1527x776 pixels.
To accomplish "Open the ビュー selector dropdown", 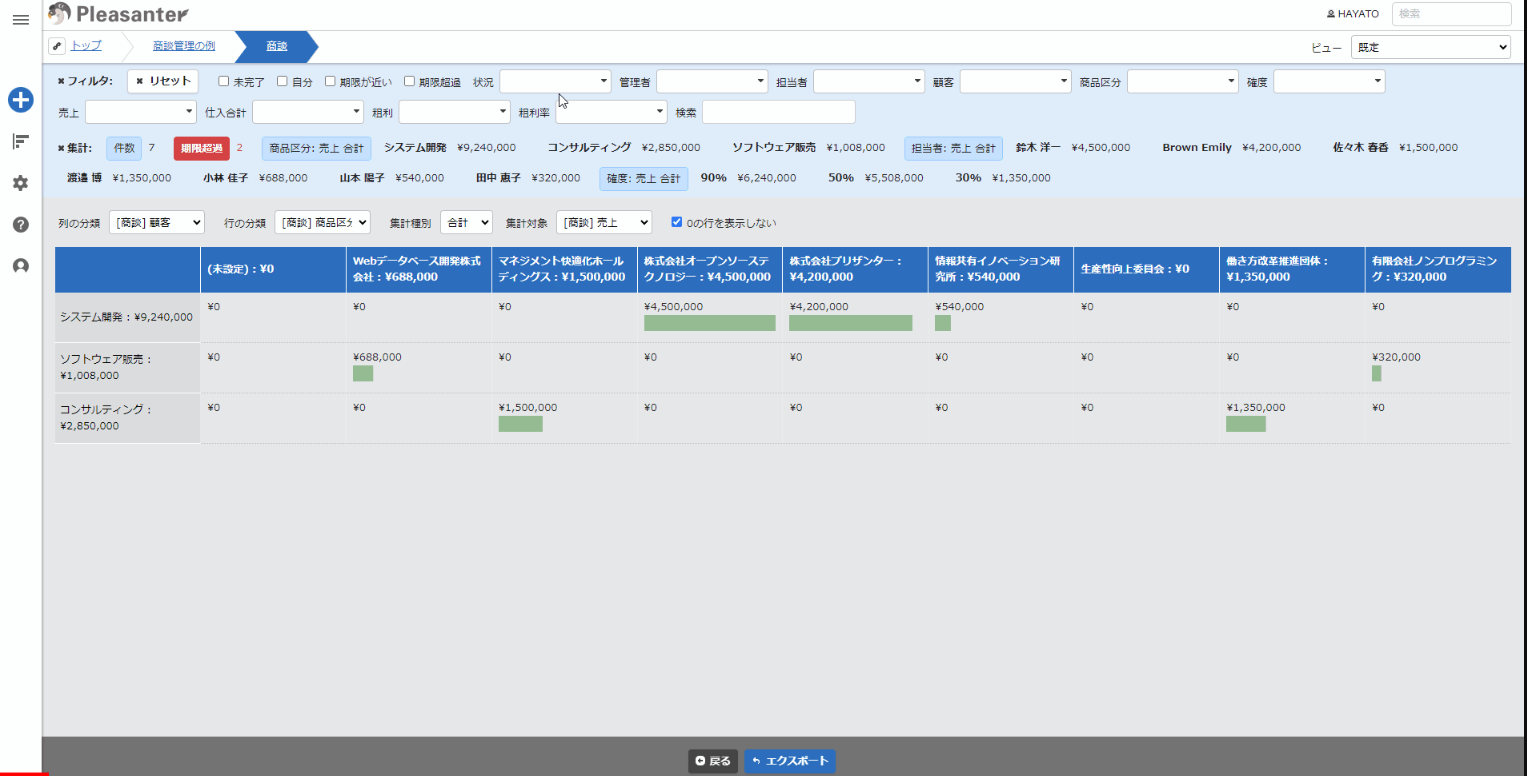I will click(1430, 47).
